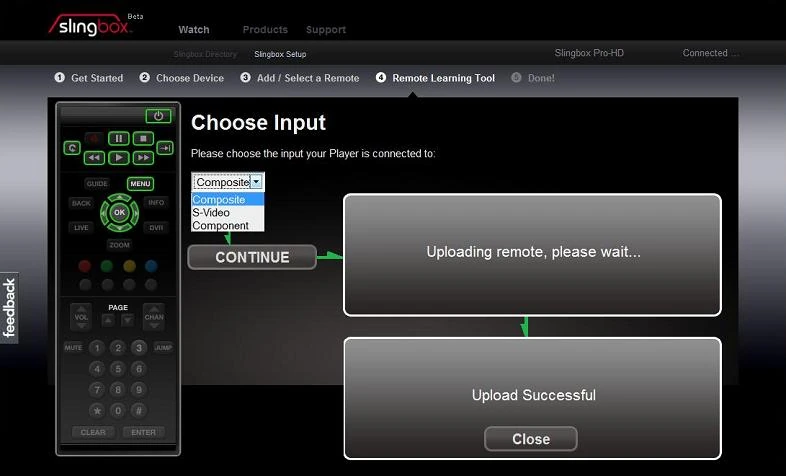Select Composite in the input list

[228, 199]
